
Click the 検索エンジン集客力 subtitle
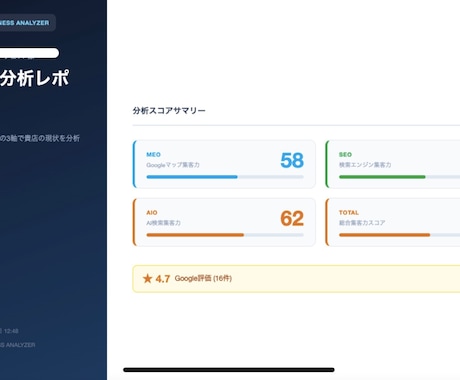pyautogui.click(x=365, y=165)
